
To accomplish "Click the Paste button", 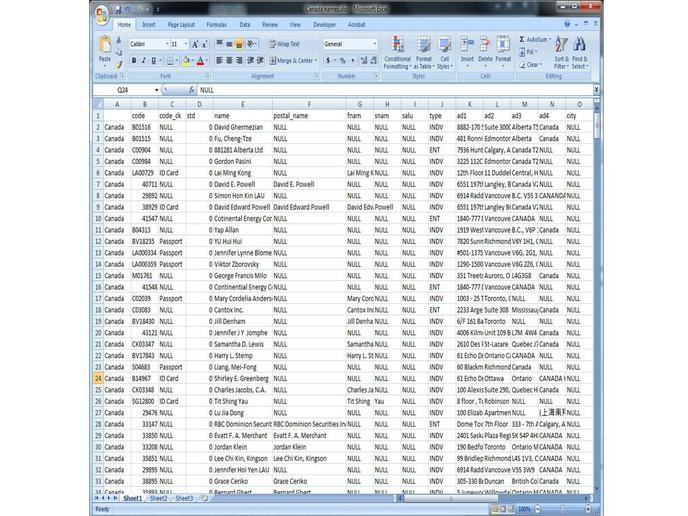I will click(105, 51).
